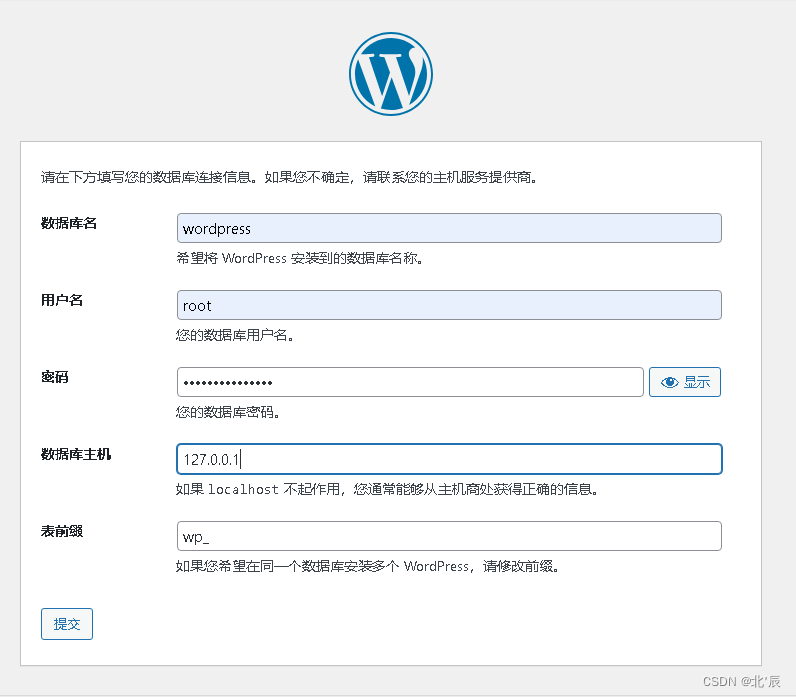Select the database host field with 127.0.0.1

coord(449,459)
